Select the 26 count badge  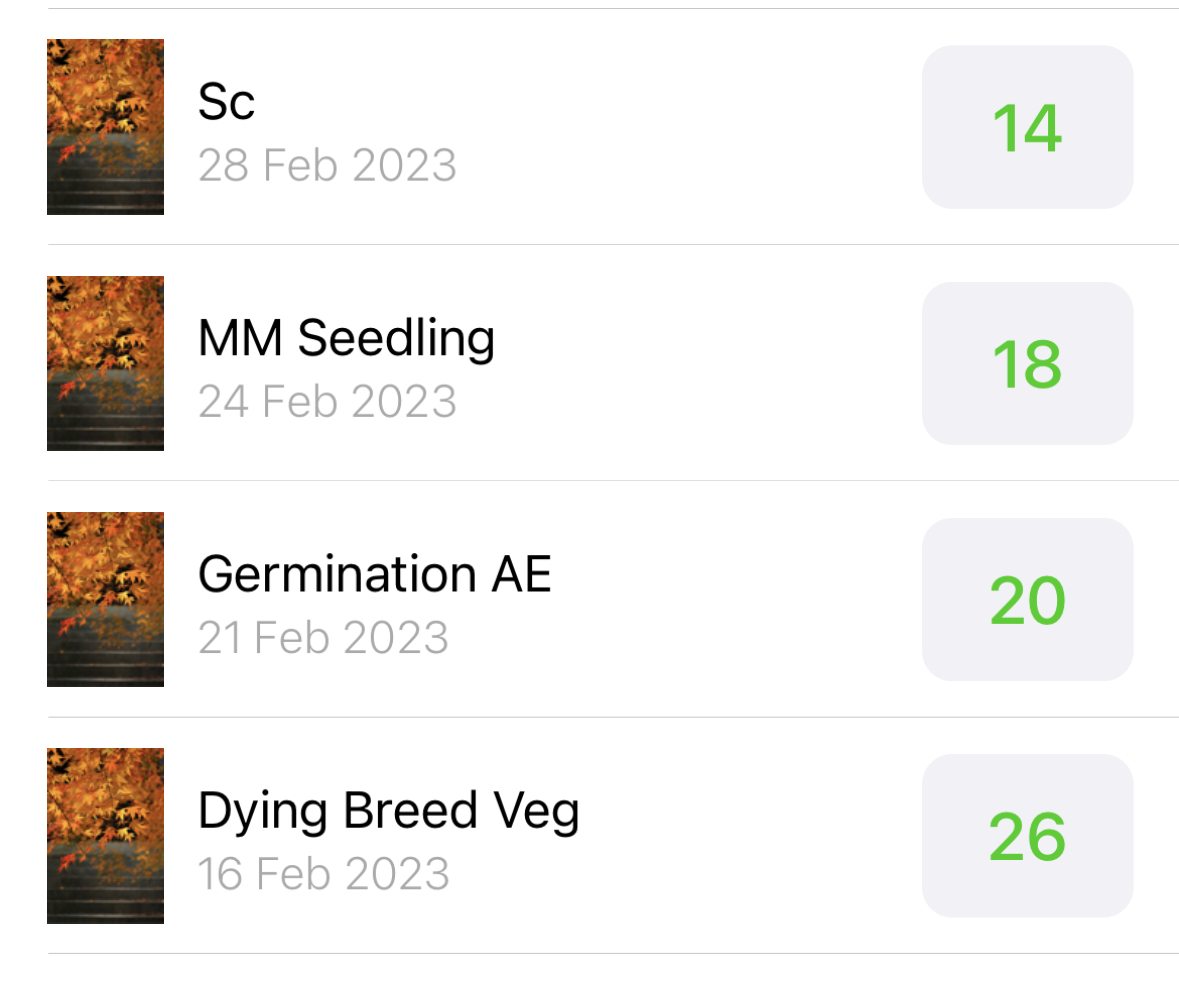[1027, 835]
